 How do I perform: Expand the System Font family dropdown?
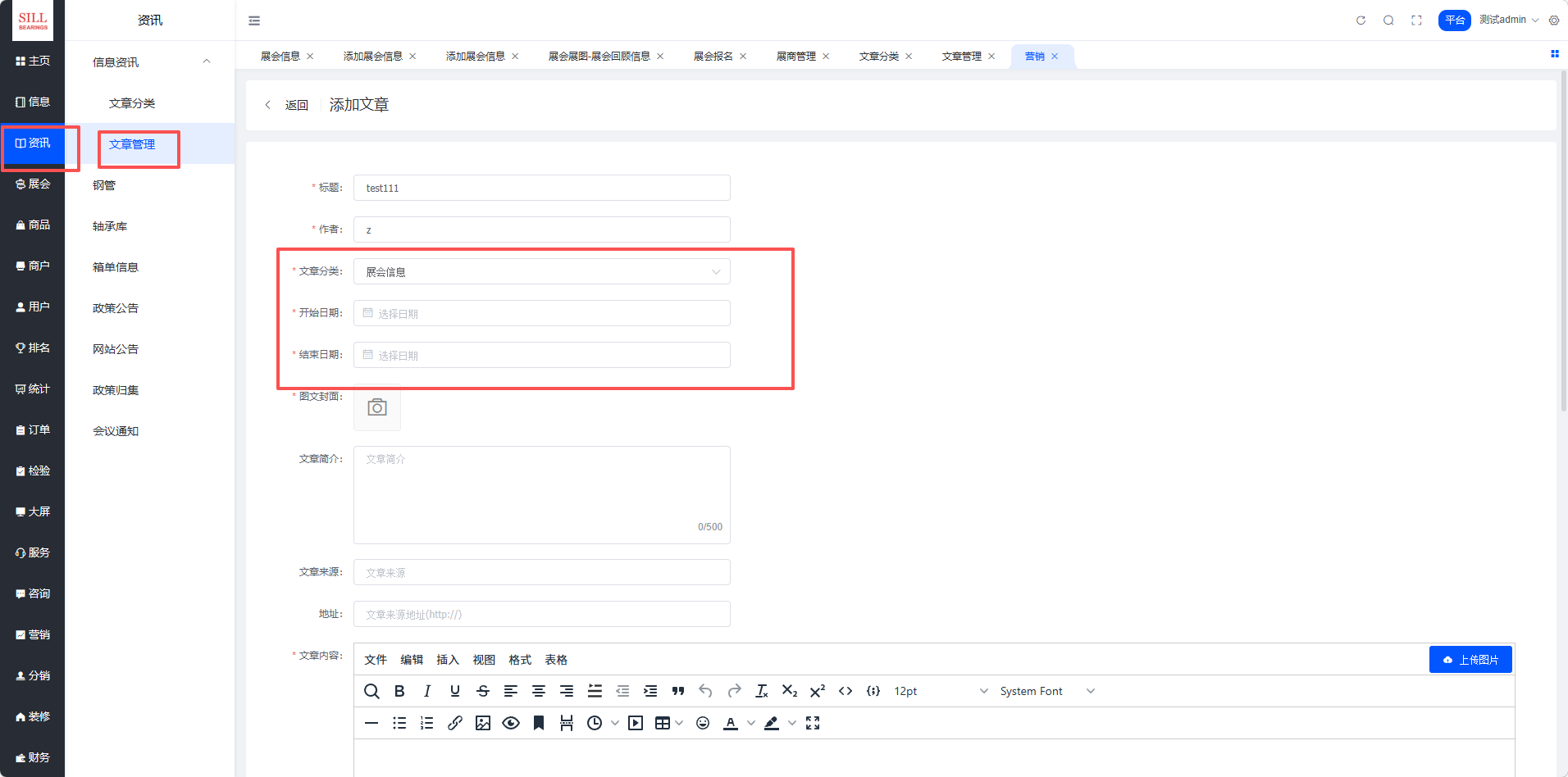click(1046, 691)
